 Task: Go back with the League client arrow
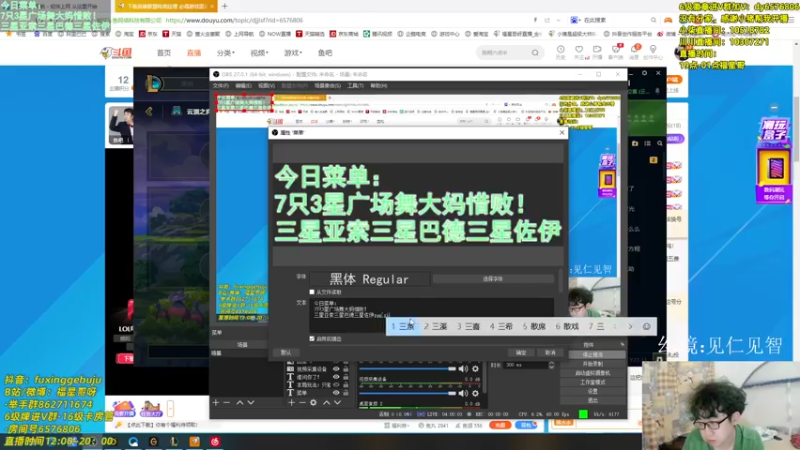pos(149,111)
